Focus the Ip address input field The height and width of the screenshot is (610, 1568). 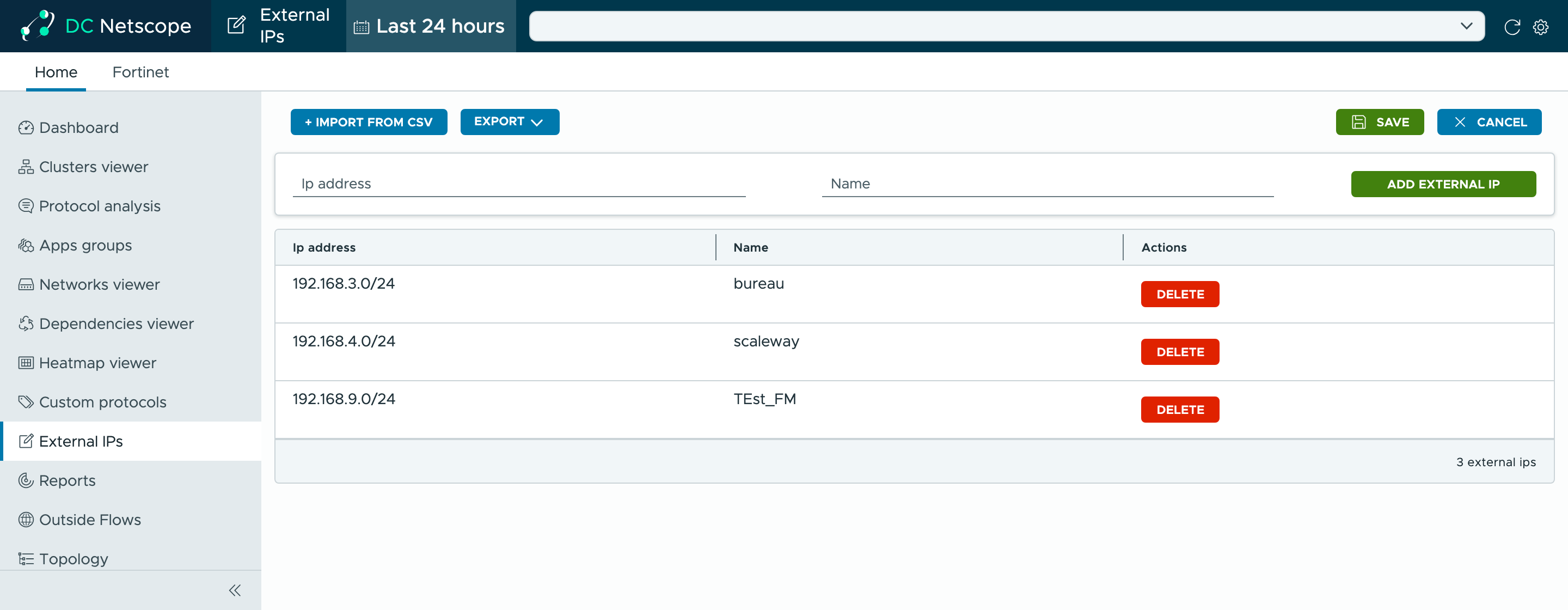pyautogui.click(x=519, y=184)
